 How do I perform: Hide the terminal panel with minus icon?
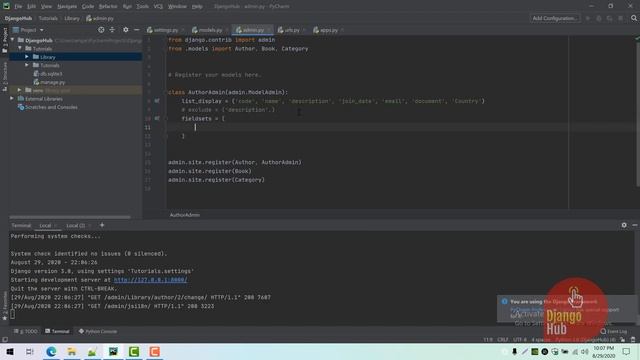pos(635,225)
